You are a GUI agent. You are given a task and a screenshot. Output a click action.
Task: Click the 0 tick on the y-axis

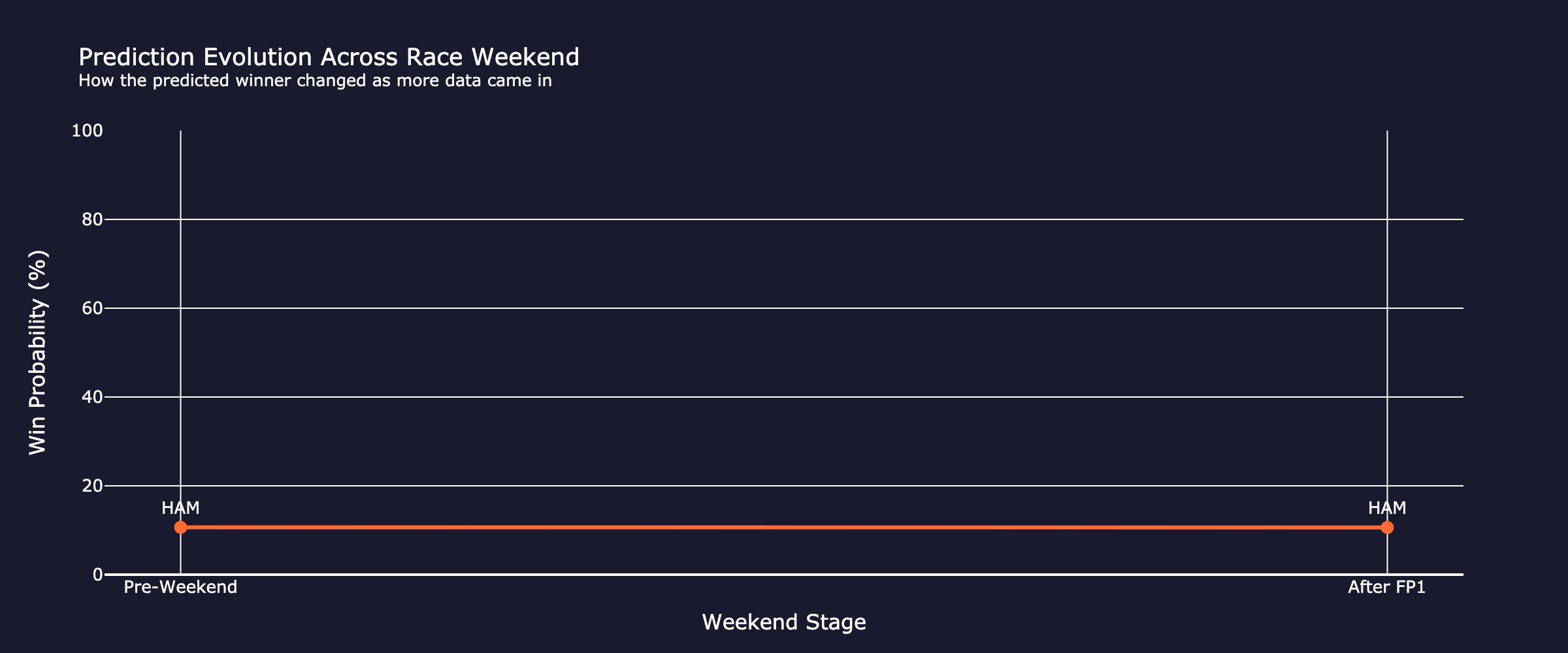(97, 575)
